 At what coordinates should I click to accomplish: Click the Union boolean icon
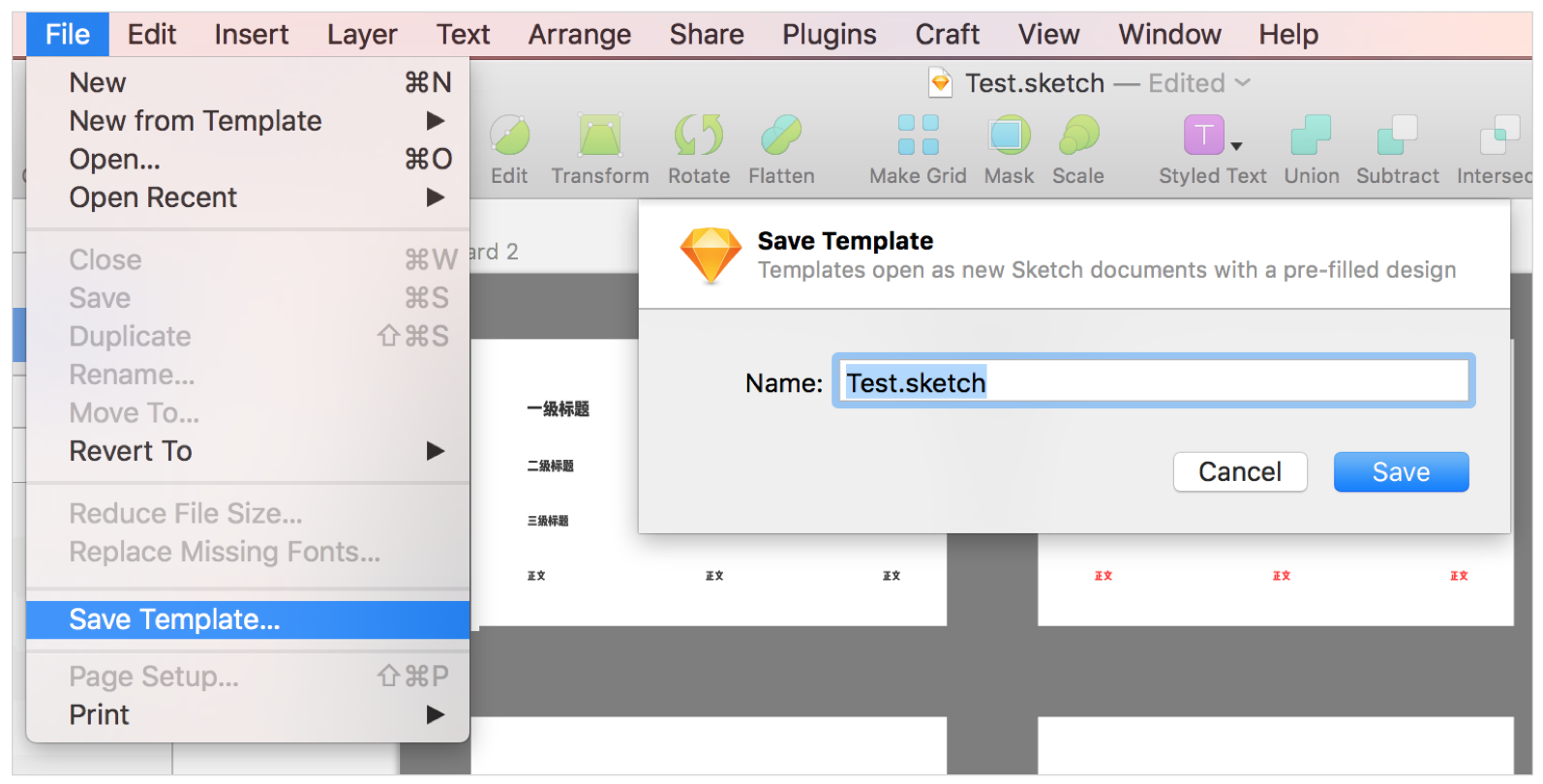point(1311,136)
